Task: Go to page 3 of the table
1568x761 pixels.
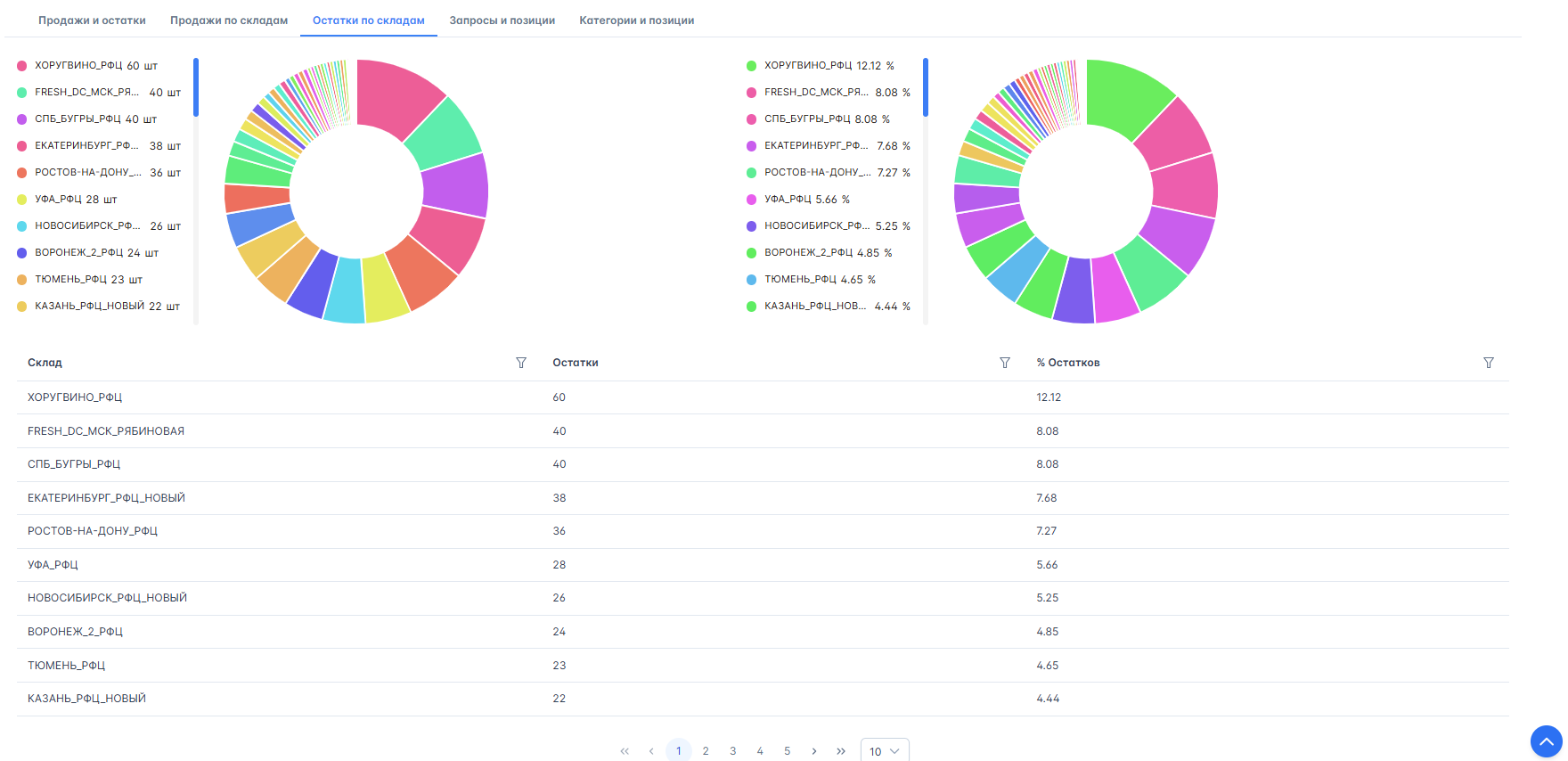Action: 733,751
